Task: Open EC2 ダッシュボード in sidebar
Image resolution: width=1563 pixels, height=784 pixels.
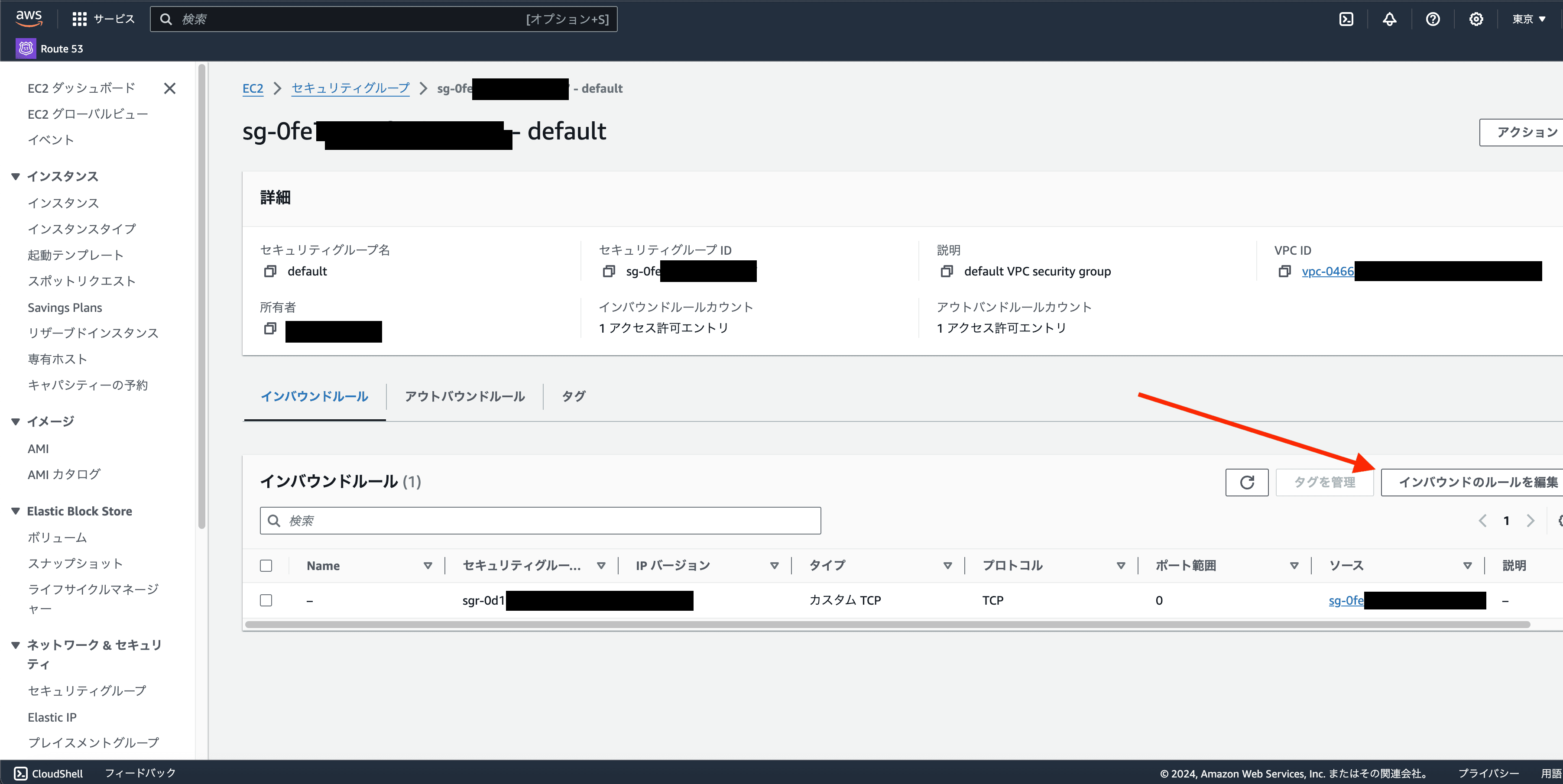Action: click(81, 89)
